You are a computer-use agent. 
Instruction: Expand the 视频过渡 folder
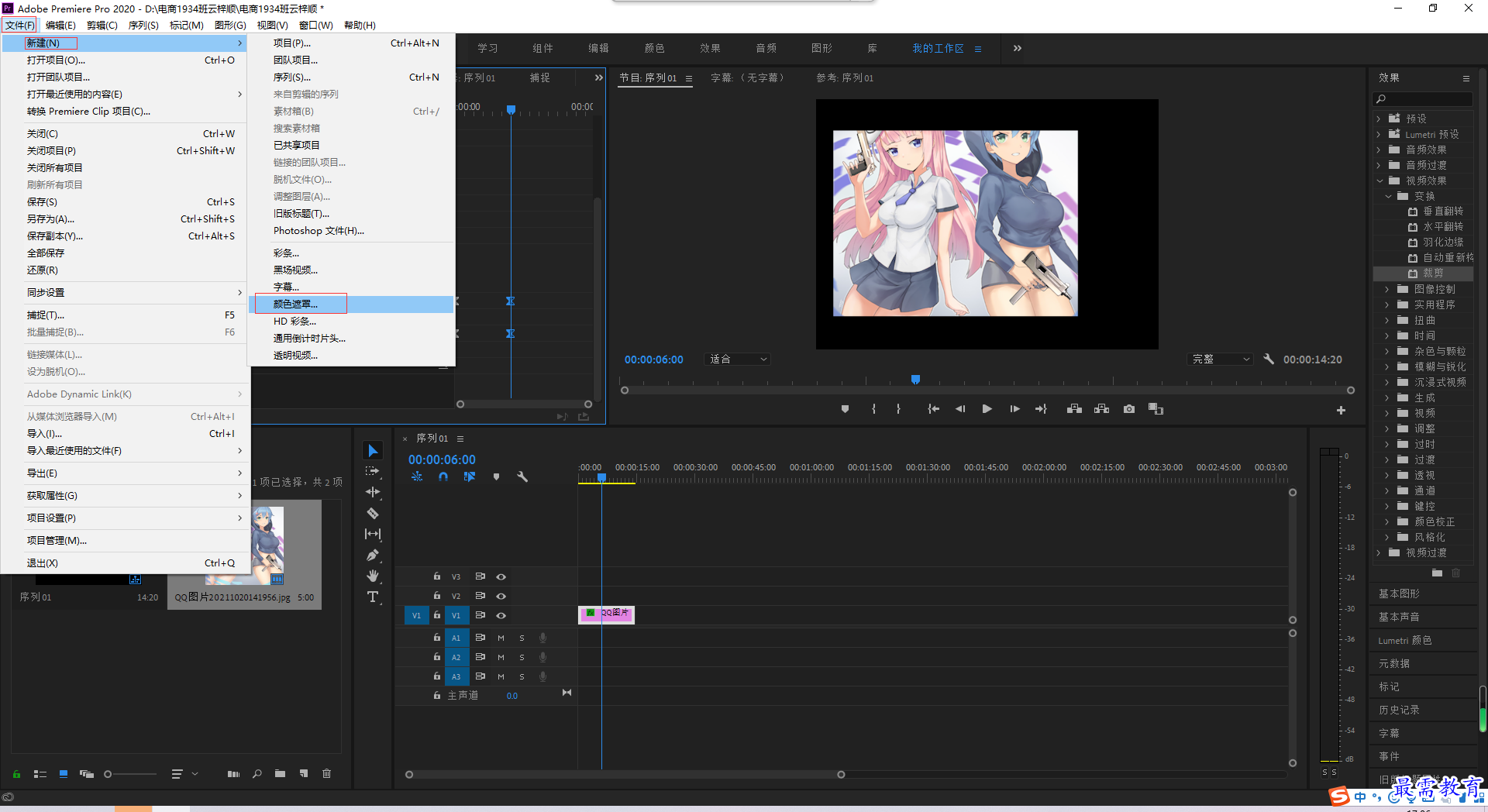(x=1379, y=552)
